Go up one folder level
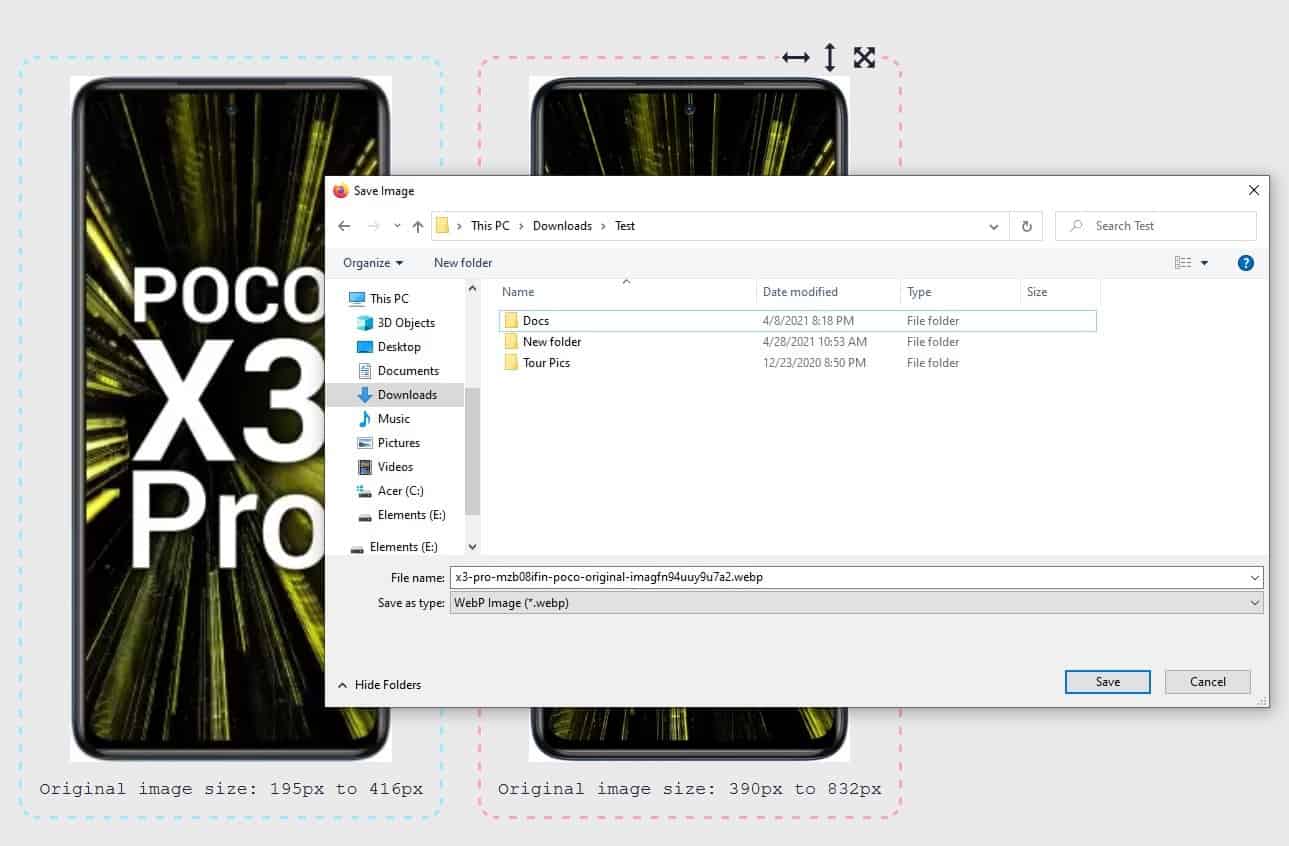 point(418,226)
